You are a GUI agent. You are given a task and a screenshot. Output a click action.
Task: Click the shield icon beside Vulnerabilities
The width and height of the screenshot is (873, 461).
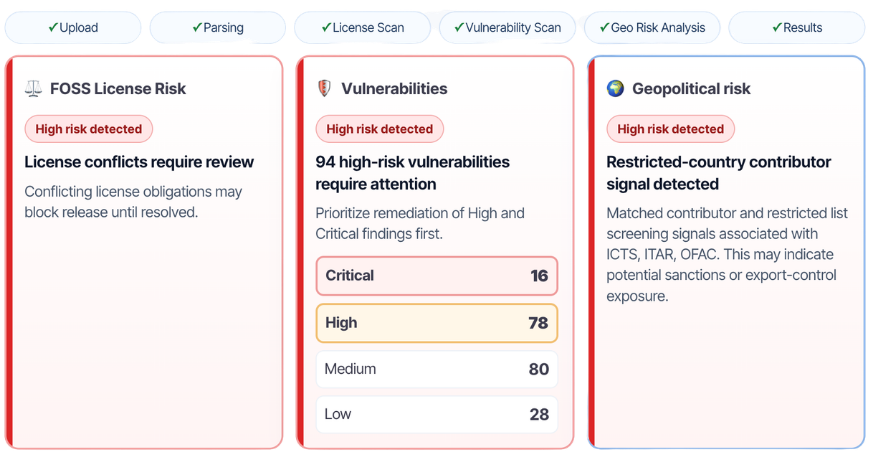[x=324, y=89]
